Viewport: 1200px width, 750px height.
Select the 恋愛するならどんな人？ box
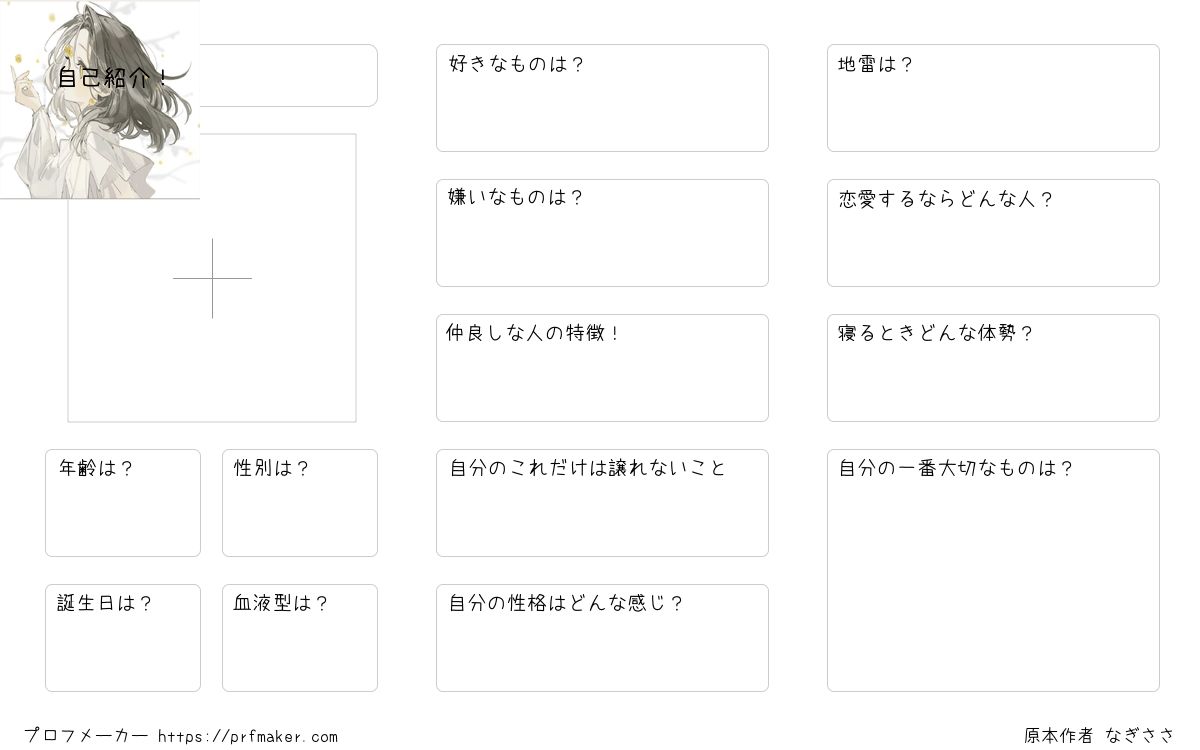(993, 233)
